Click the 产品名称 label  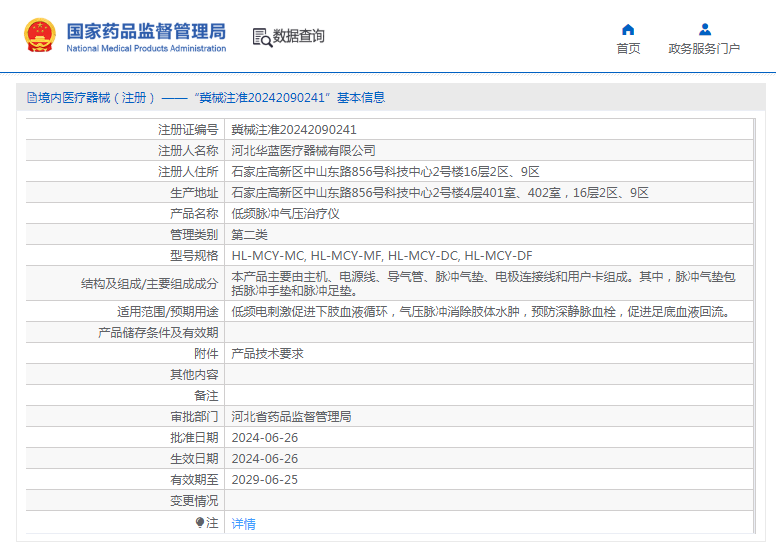[194, 214]
